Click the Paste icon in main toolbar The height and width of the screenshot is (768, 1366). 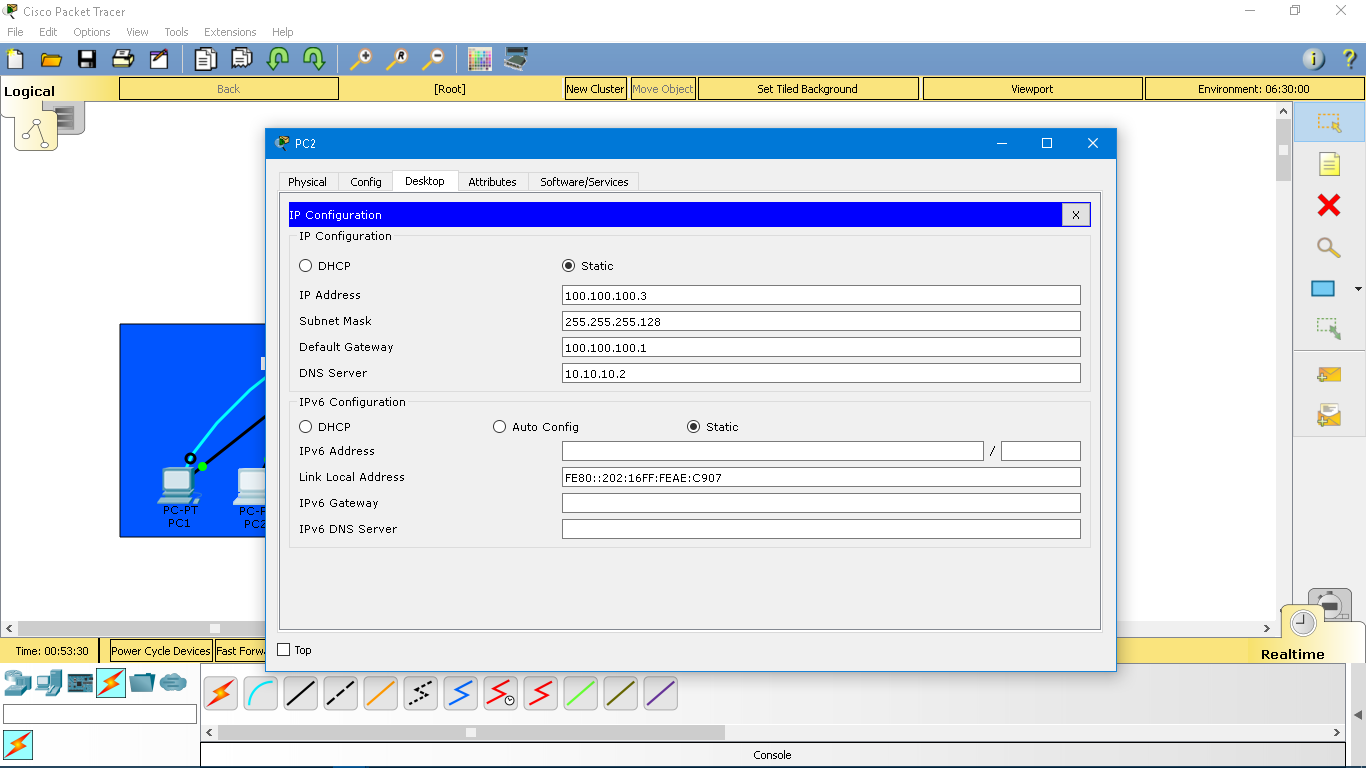click(242, 59)
